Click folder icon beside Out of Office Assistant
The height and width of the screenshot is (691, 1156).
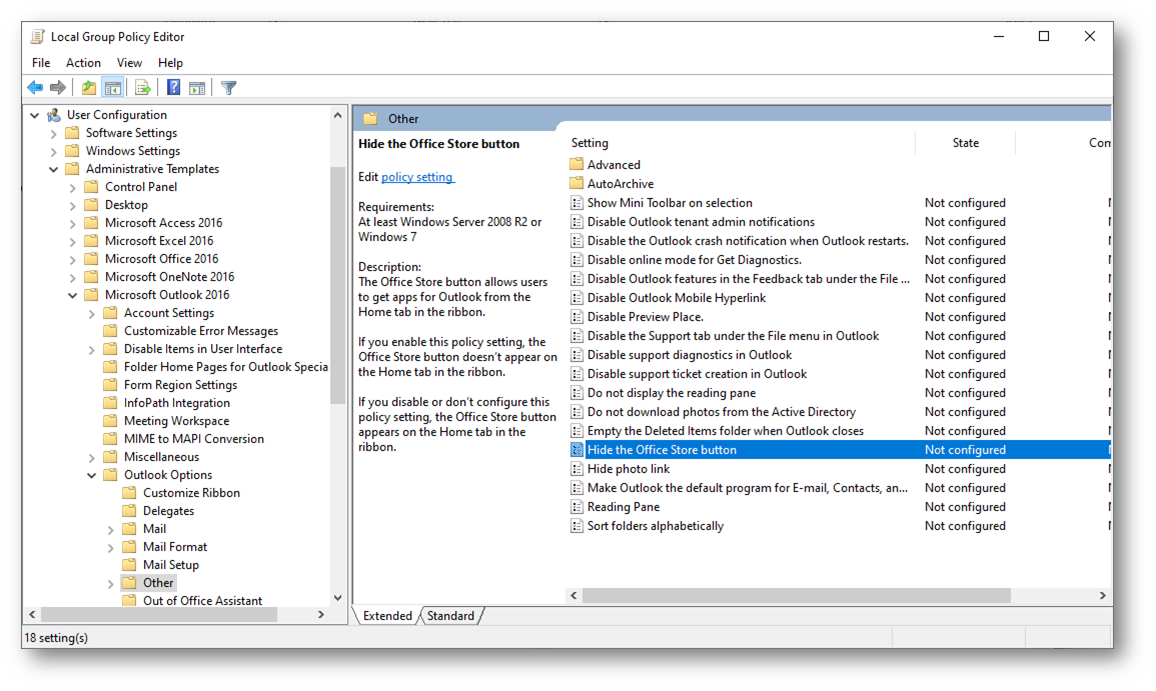pos(129,600)
